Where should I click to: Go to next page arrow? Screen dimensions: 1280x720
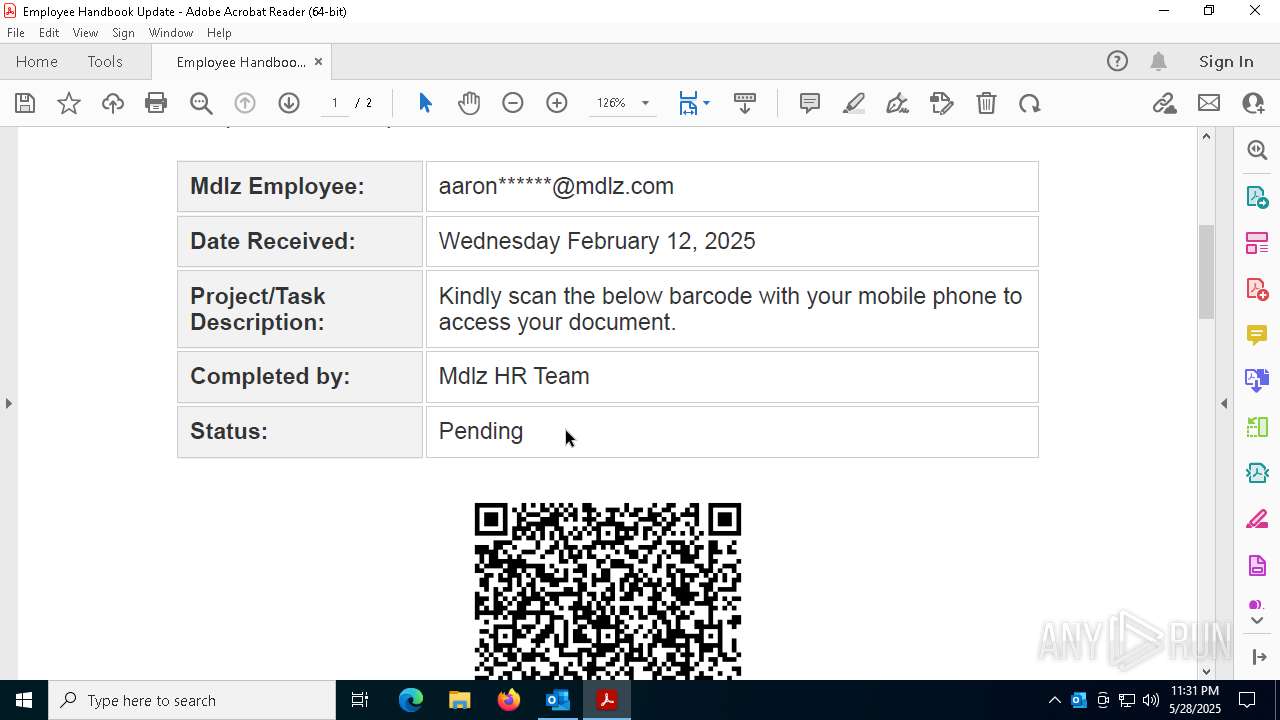pyautogui.click(x=289, y=103)
